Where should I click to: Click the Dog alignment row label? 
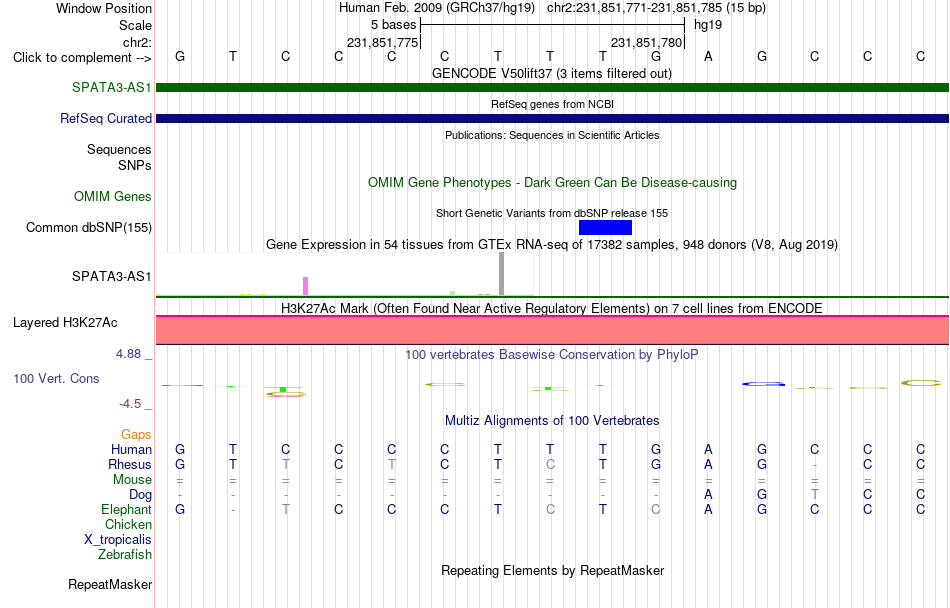click(140, 495)
